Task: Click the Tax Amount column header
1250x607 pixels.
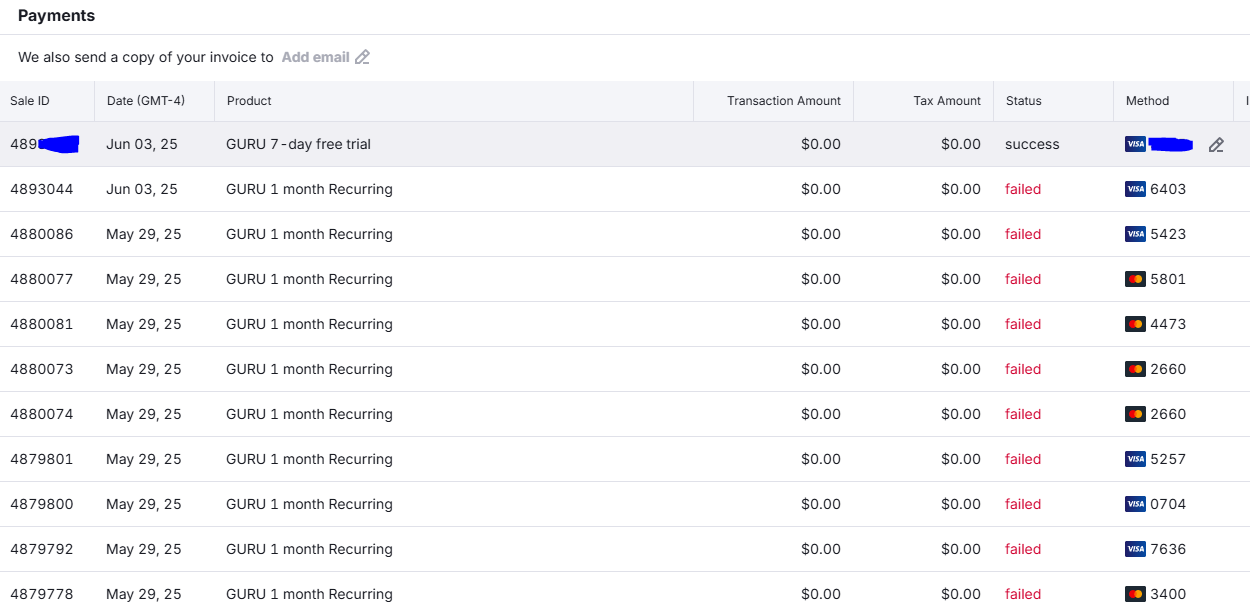Action: click(947, 101)
